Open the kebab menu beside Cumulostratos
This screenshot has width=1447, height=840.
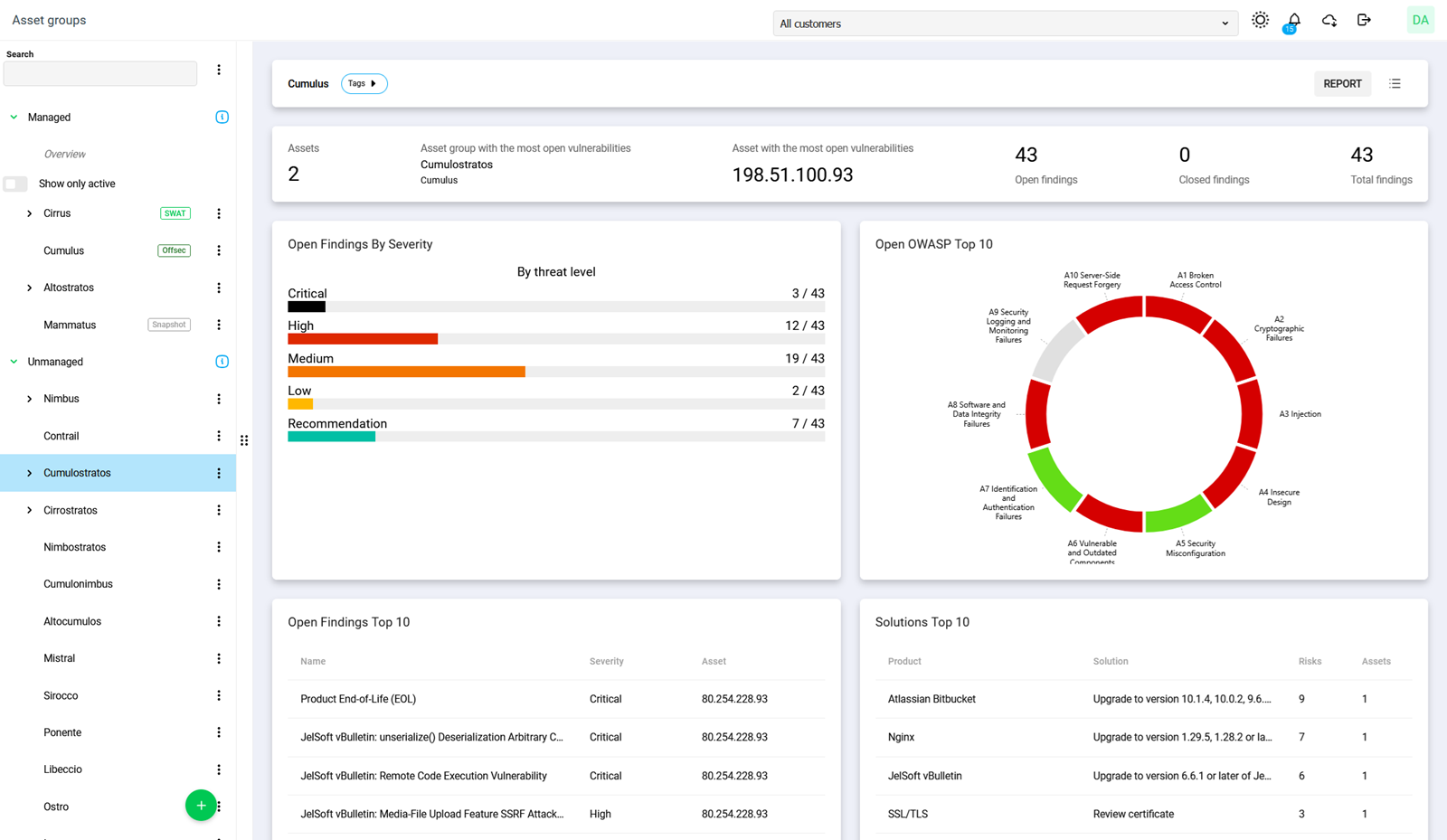click(x=218, y=472)
